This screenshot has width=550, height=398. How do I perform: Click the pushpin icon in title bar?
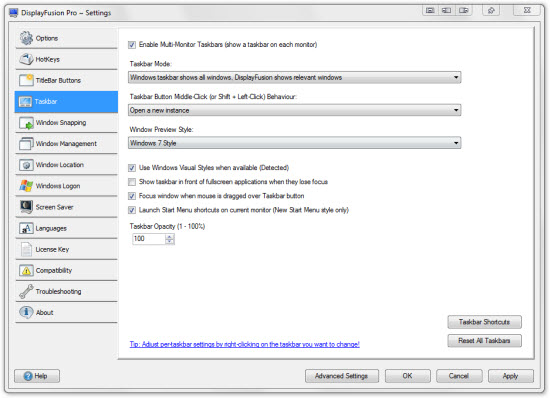pos(491,11)
